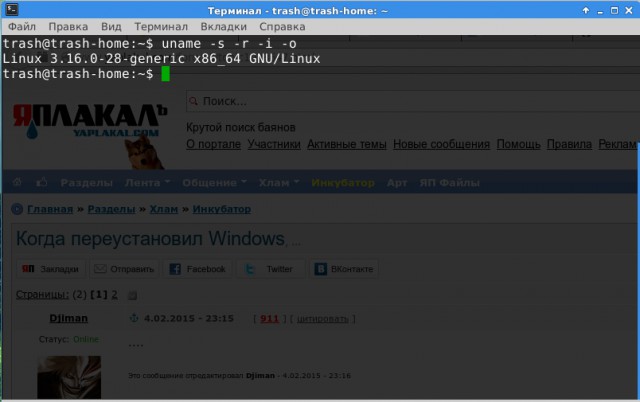Maximize the terminal window

click(x=614, y=11)
